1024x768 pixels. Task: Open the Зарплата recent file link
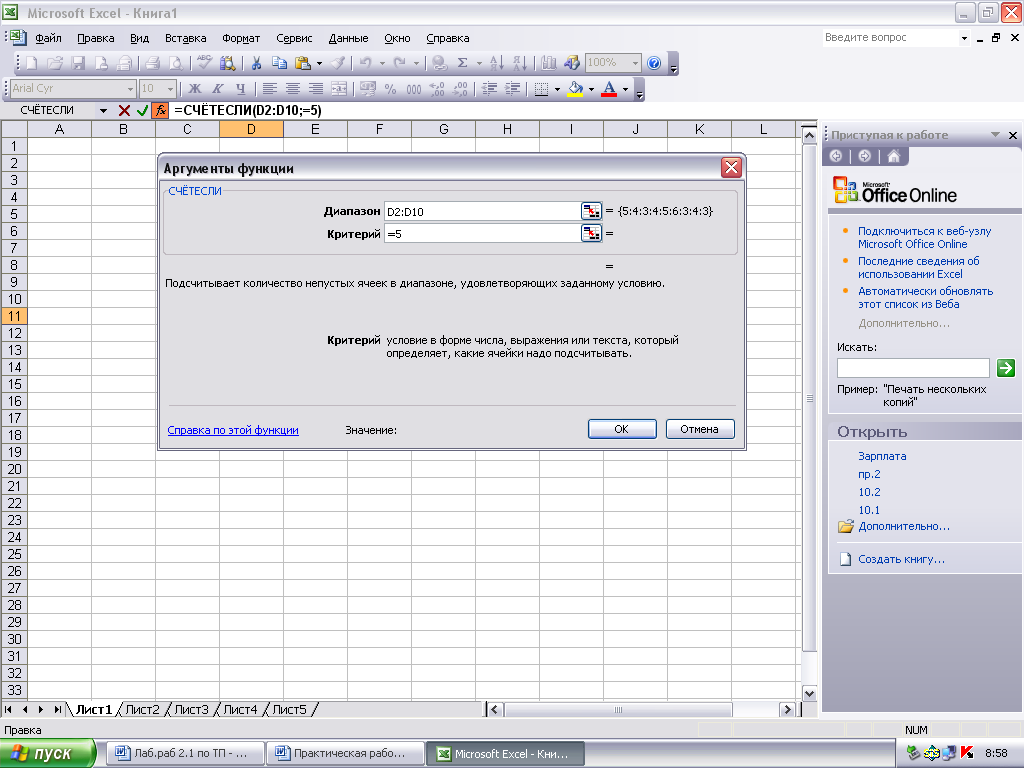point(882,456)
